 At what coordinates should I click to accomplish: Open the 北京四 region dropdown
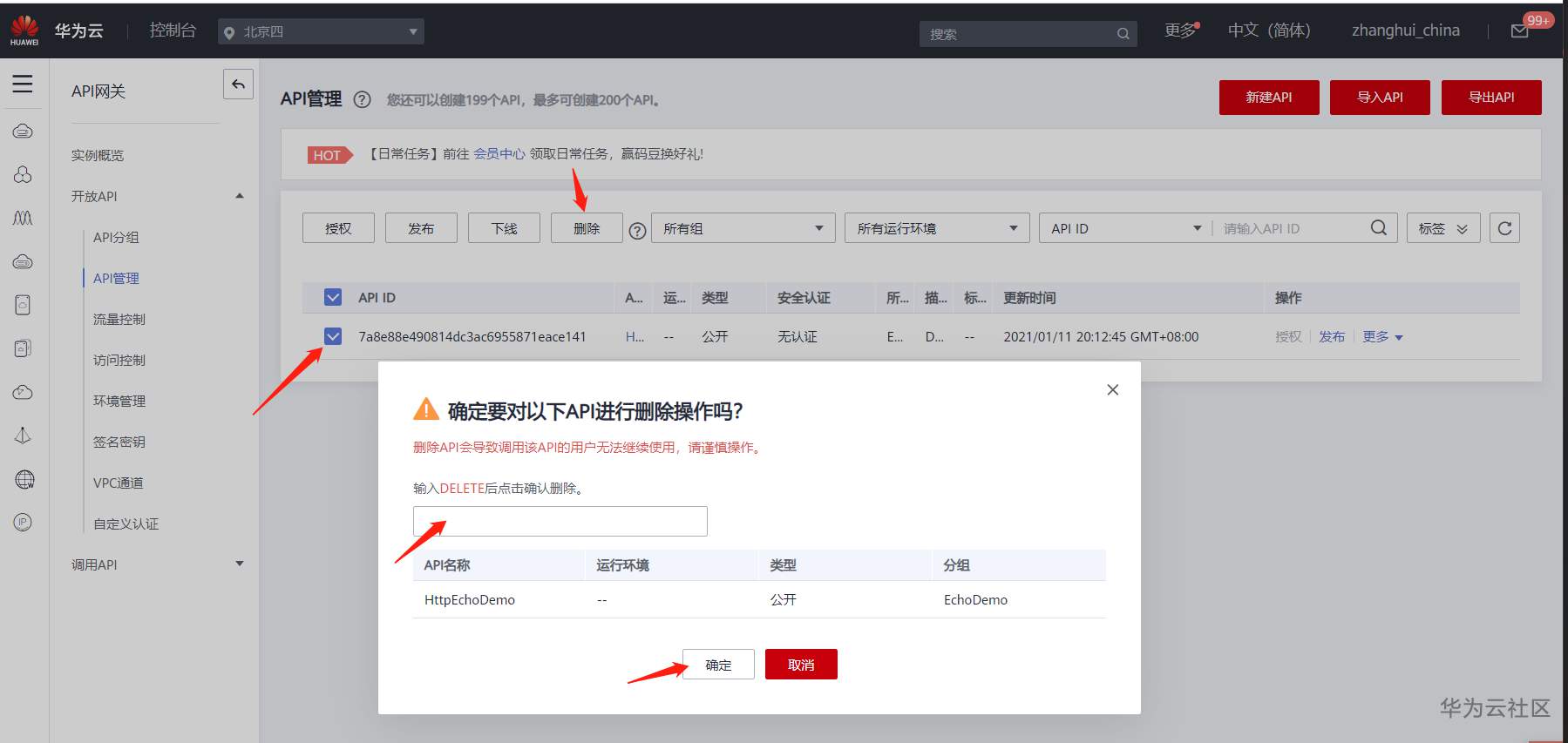pos(321,31)
